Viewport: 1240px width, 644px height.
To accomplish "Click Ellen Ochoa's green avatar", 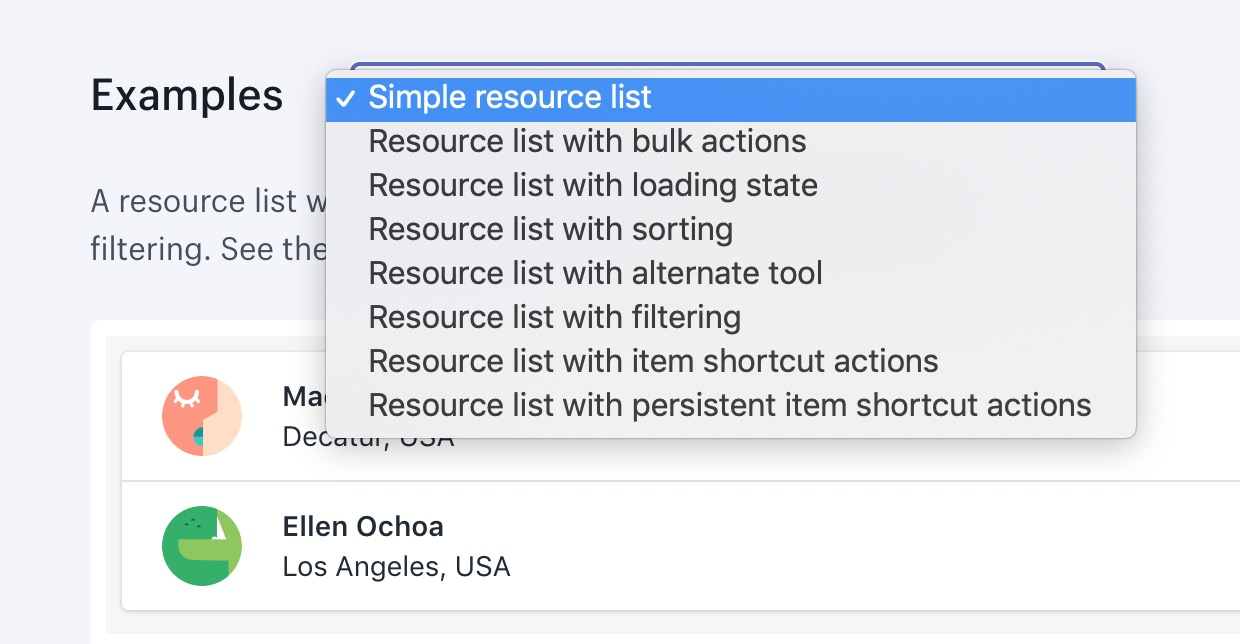I will click(202, 545).
